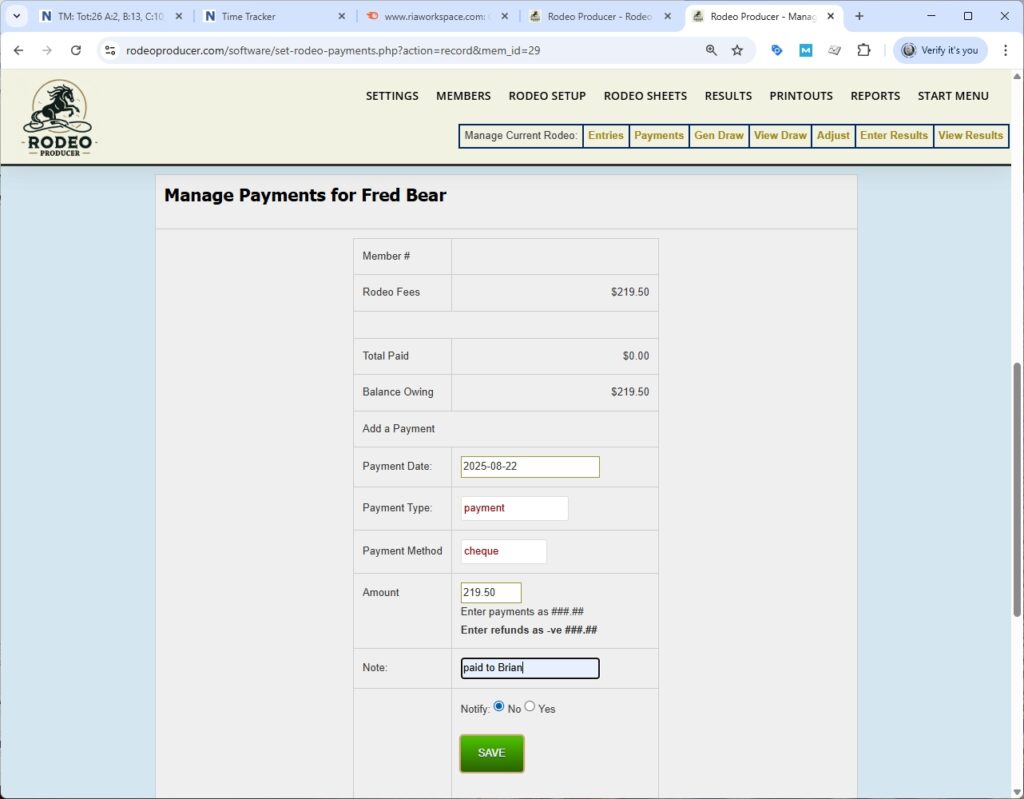Click Enter Results in the rodeo toolbar
Screen dimensions: 1024x799
893,135
